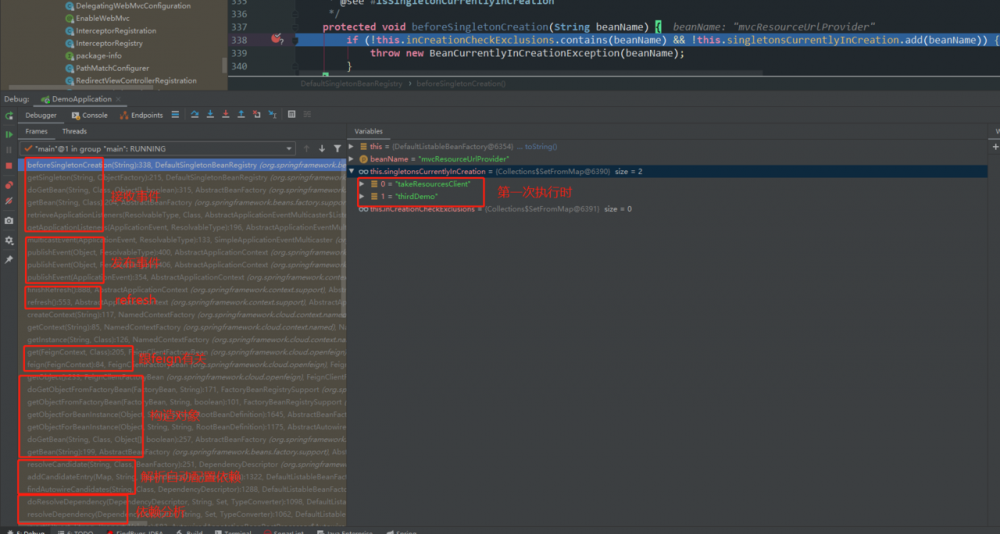The height and width of the screenshot is (534, 1000).
Task: Toggle breakpoint on line 338
Action: [x=276, y=40]
